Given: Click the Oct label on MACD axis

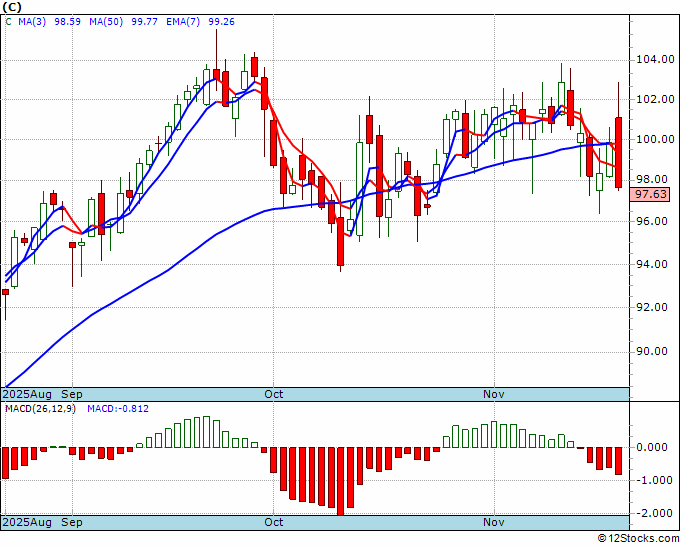Looking at the screenshot, I should 274,522.
